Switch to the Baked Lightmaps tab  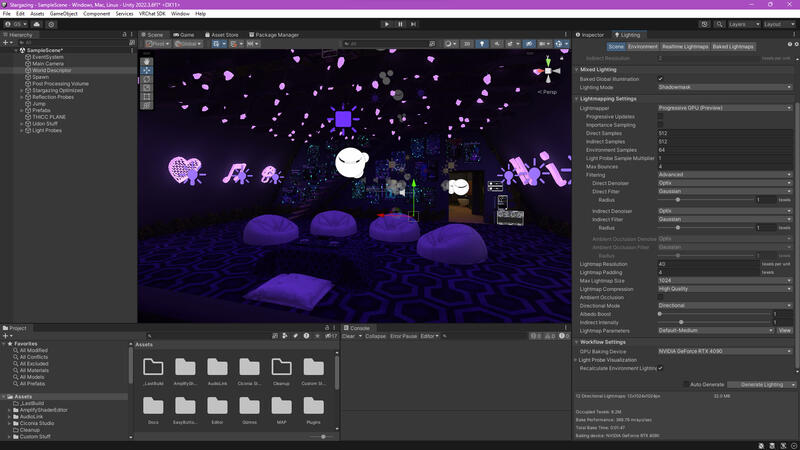(733, 46)
